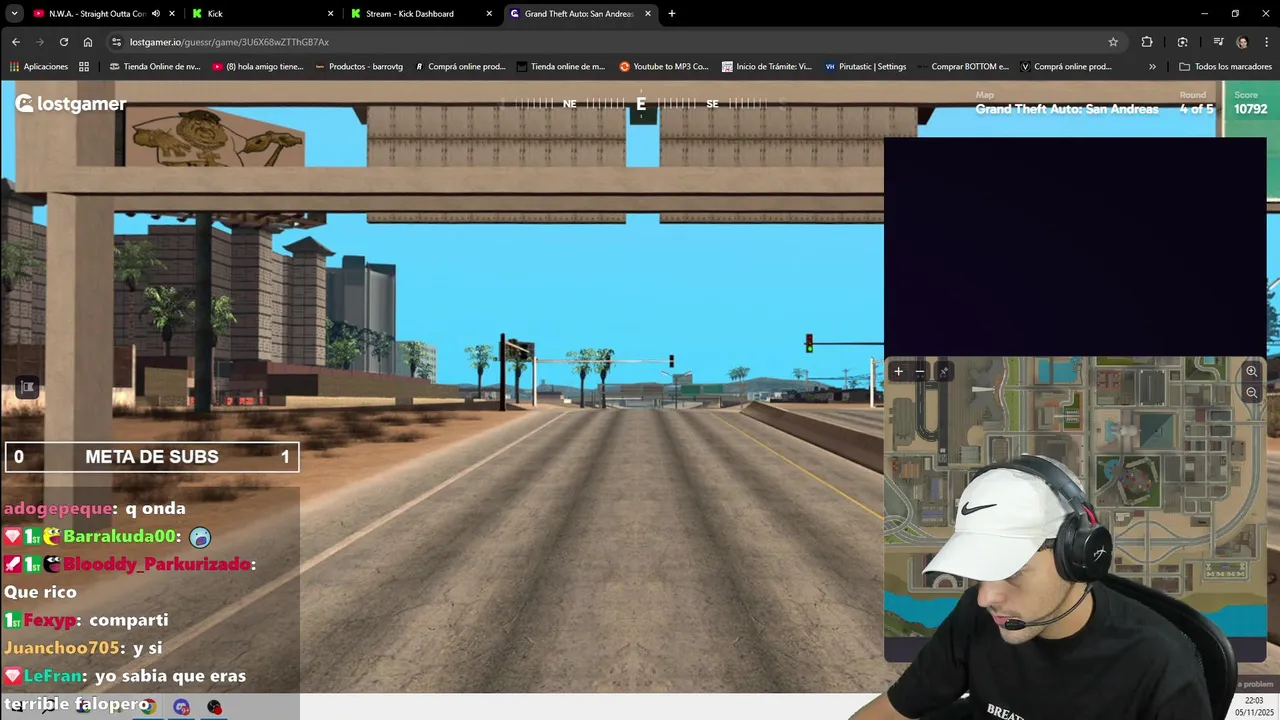
Task: Click the grid bookmark icon beside Aplicaciones
Action: (84, 67)
